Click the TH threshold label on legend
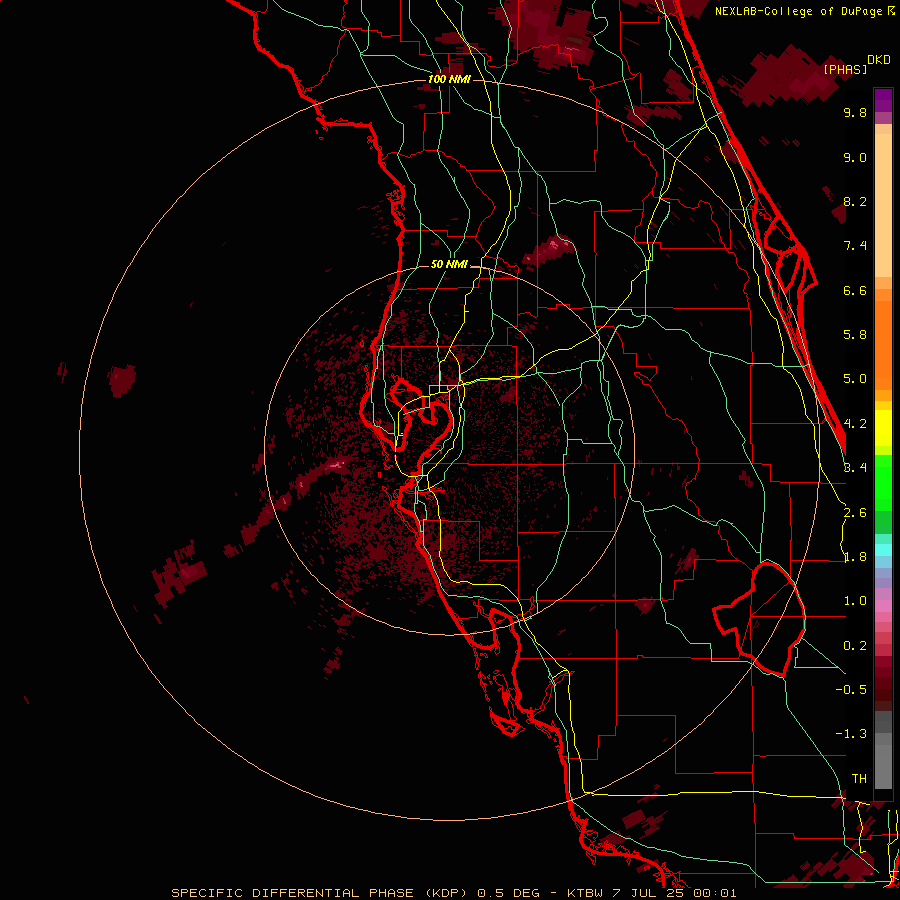This screenshot has height=900, width=900. click(x=859, y=779)
